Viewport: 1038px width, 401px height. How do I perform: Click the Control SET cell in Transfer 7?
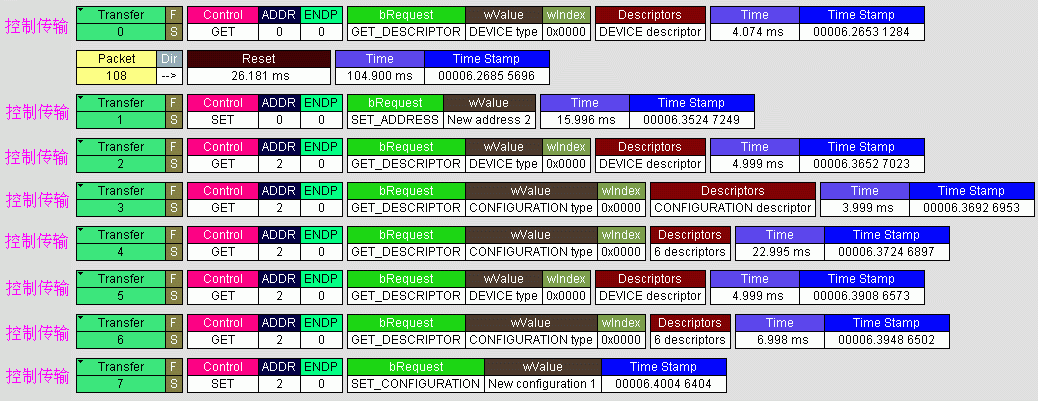coord(222,384)
